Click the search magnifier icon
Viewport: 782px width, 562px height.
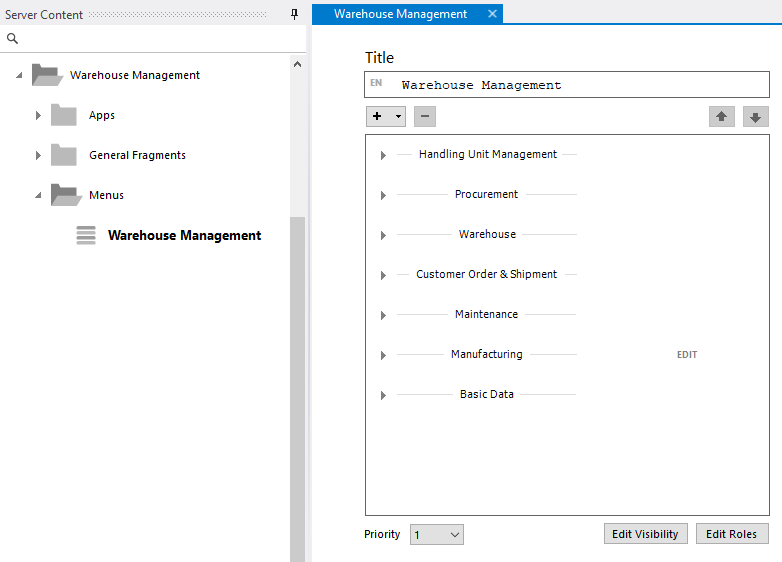(x=12, y=39)
